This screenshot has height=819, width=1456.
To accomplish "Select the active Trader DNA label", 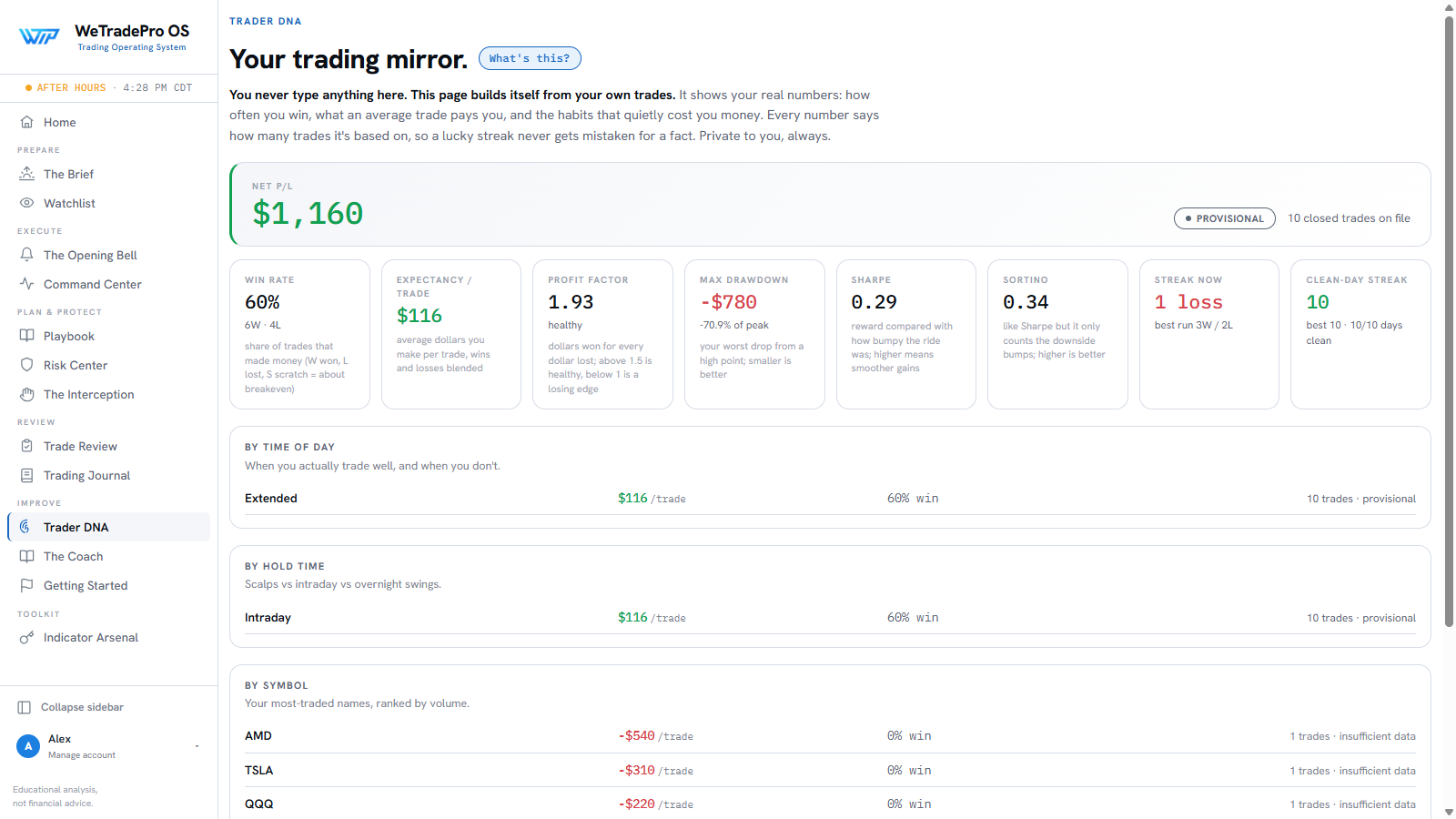I will (x=76, y=527).
